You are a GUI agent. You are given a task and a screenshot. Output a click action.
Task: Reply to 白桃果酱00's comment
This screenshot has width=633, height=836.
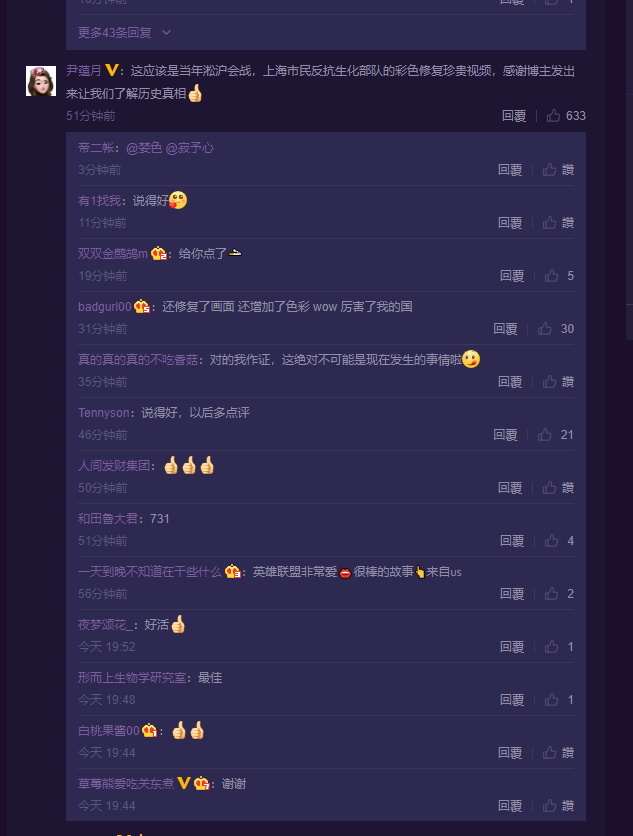[x=510, y=753]
